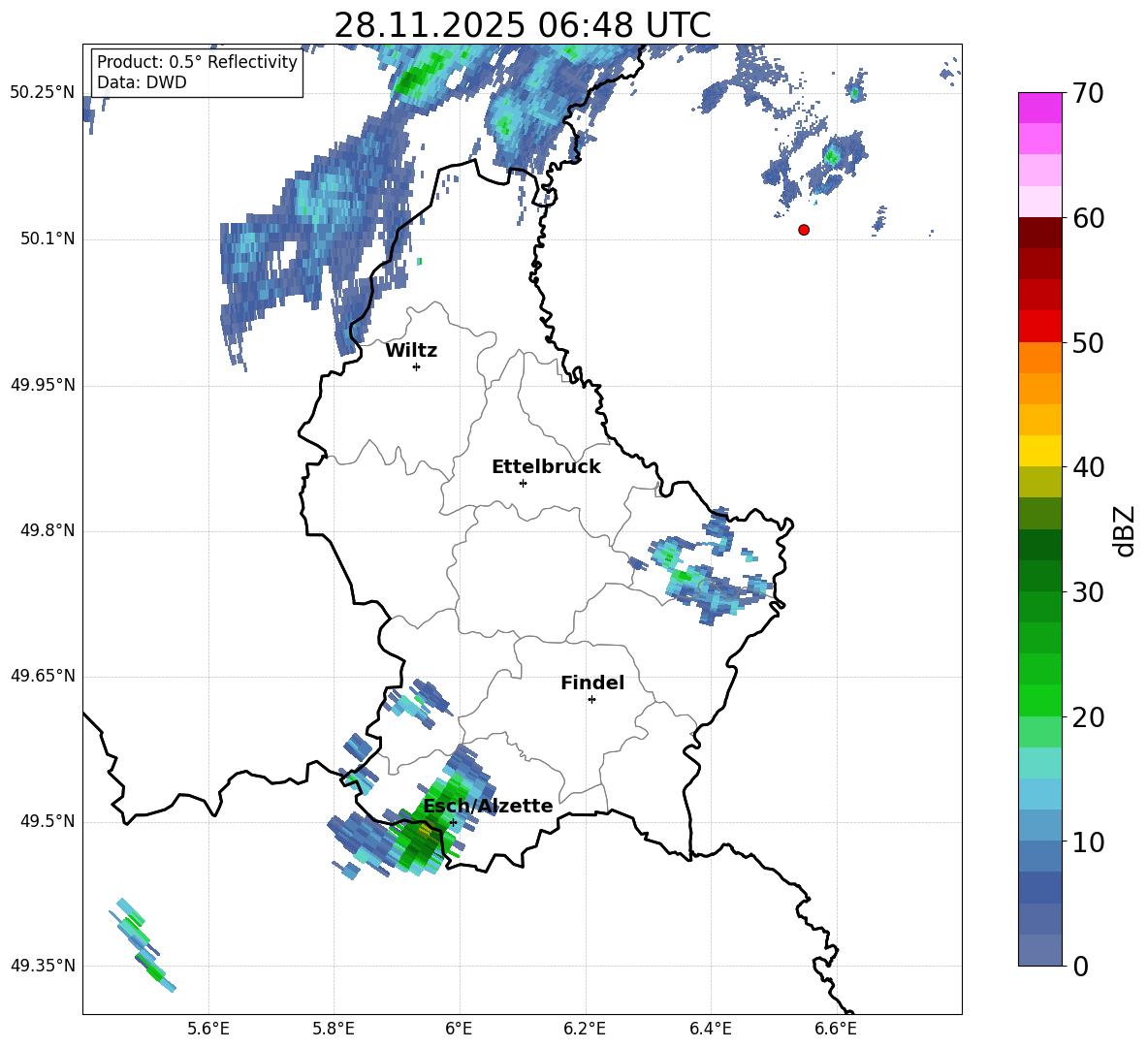Image resolution: width=1148 pixels, height=1048 pixels.
Task: Click the magenta top colorbar segment
Action: coord(1040,108)
